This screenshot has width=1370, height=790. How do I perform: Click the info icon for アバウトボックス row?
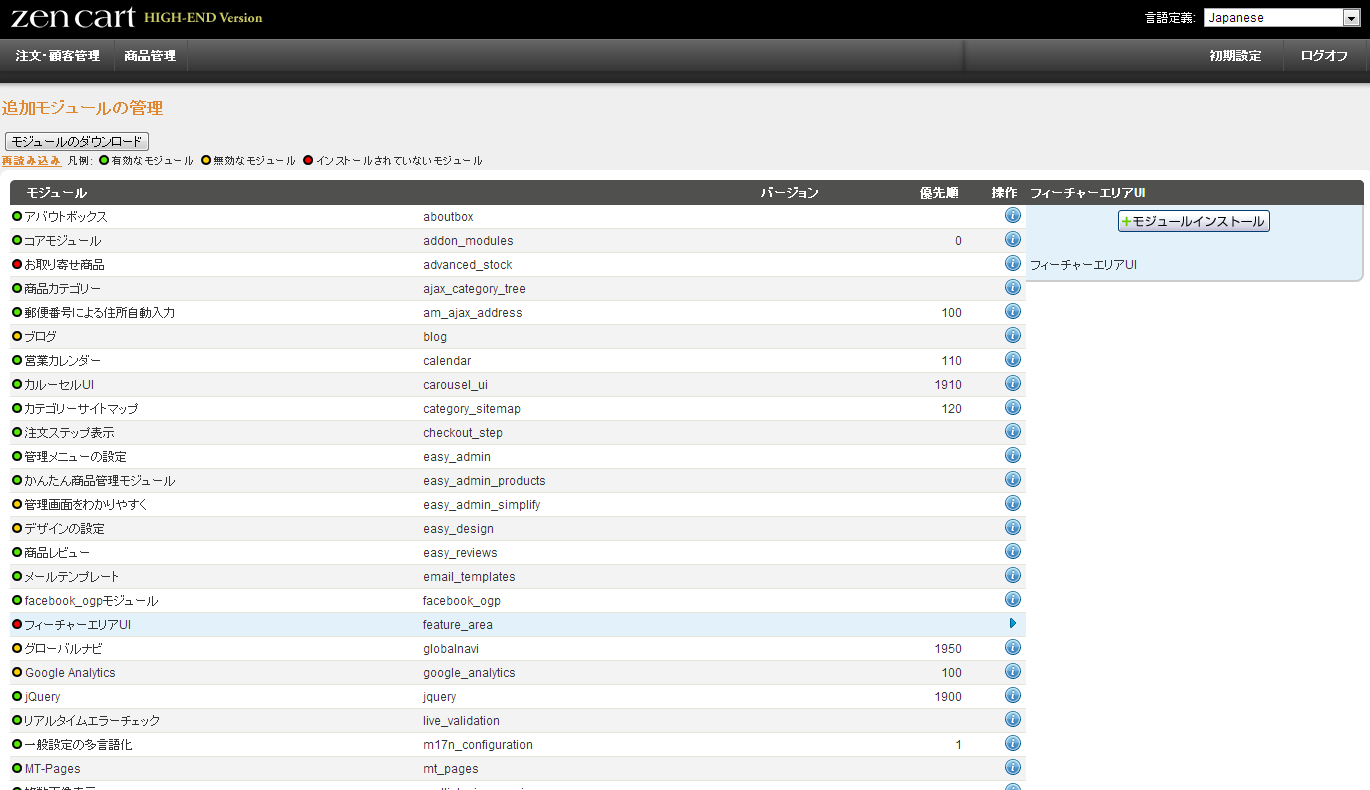[1012, 216]
